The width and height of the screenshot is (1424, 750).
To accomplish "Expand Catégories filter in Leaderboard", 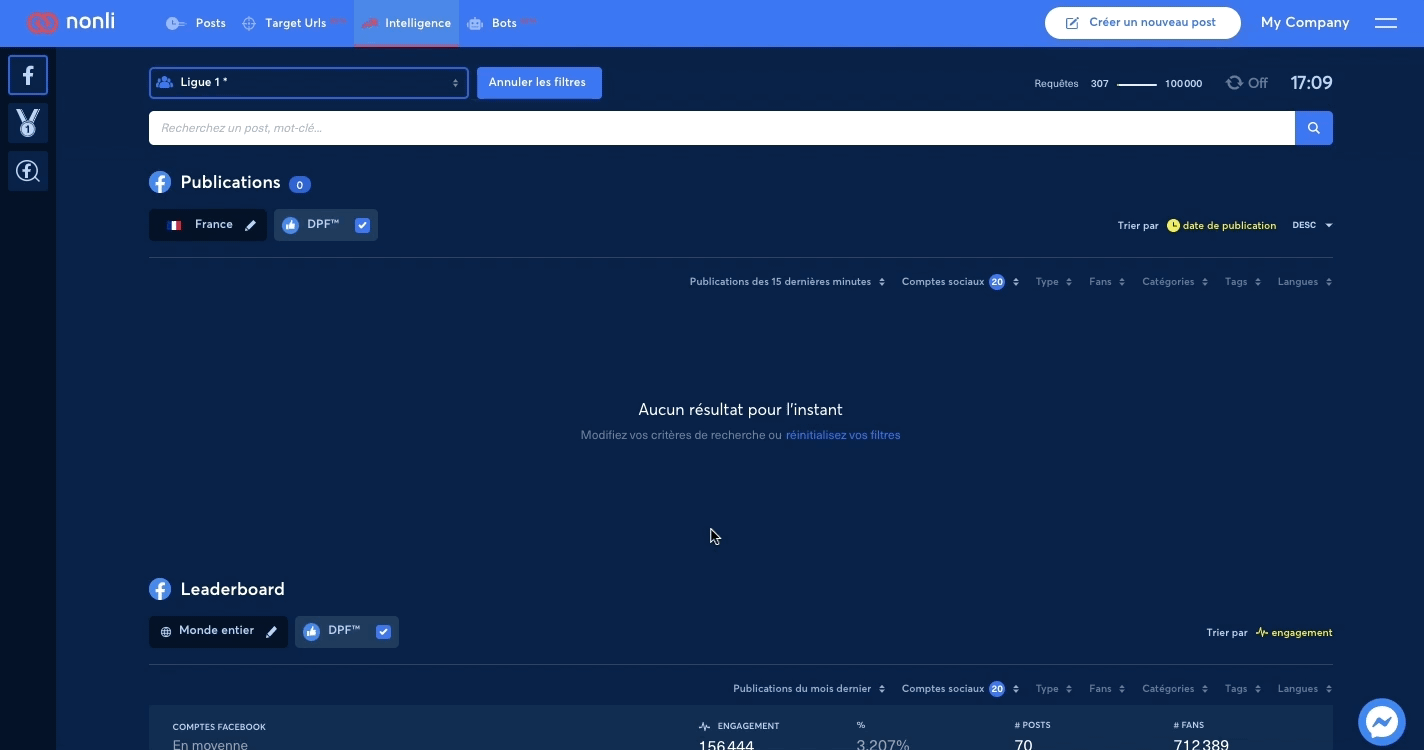I will (x=1174, y=689).
